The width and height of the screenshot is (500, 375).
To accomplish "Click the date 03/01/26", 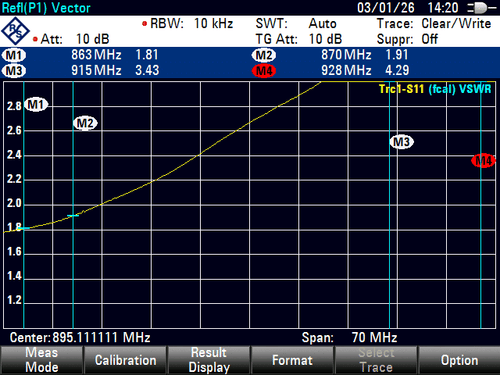I will click(x=386, y=8).
